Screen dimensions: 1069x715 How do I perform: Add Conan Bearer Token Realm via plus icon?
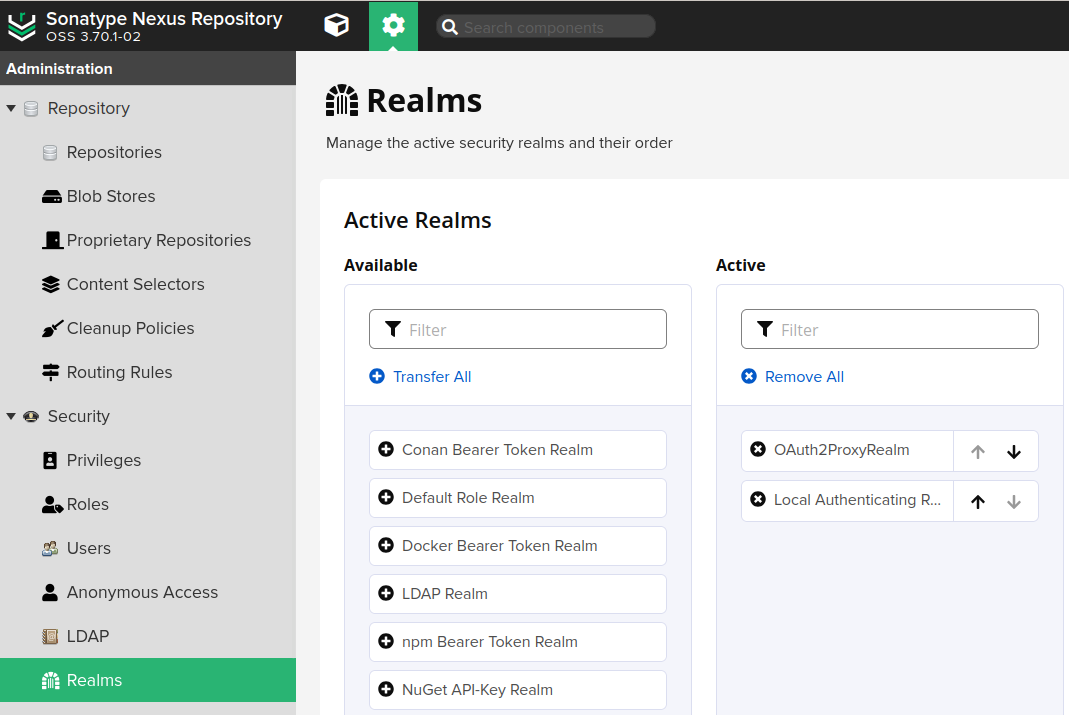(386, 450)
